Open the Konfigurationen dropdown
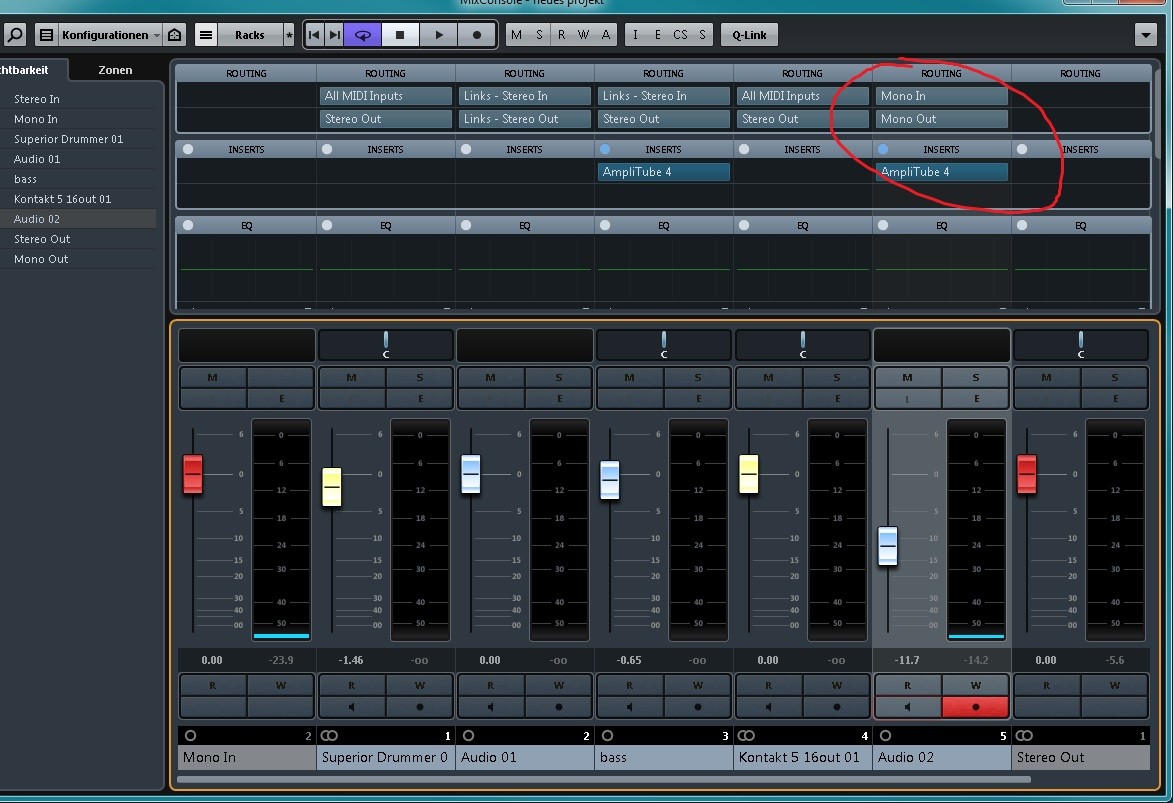This screenshot has height=803, width=1173. [x=110, y=35]
